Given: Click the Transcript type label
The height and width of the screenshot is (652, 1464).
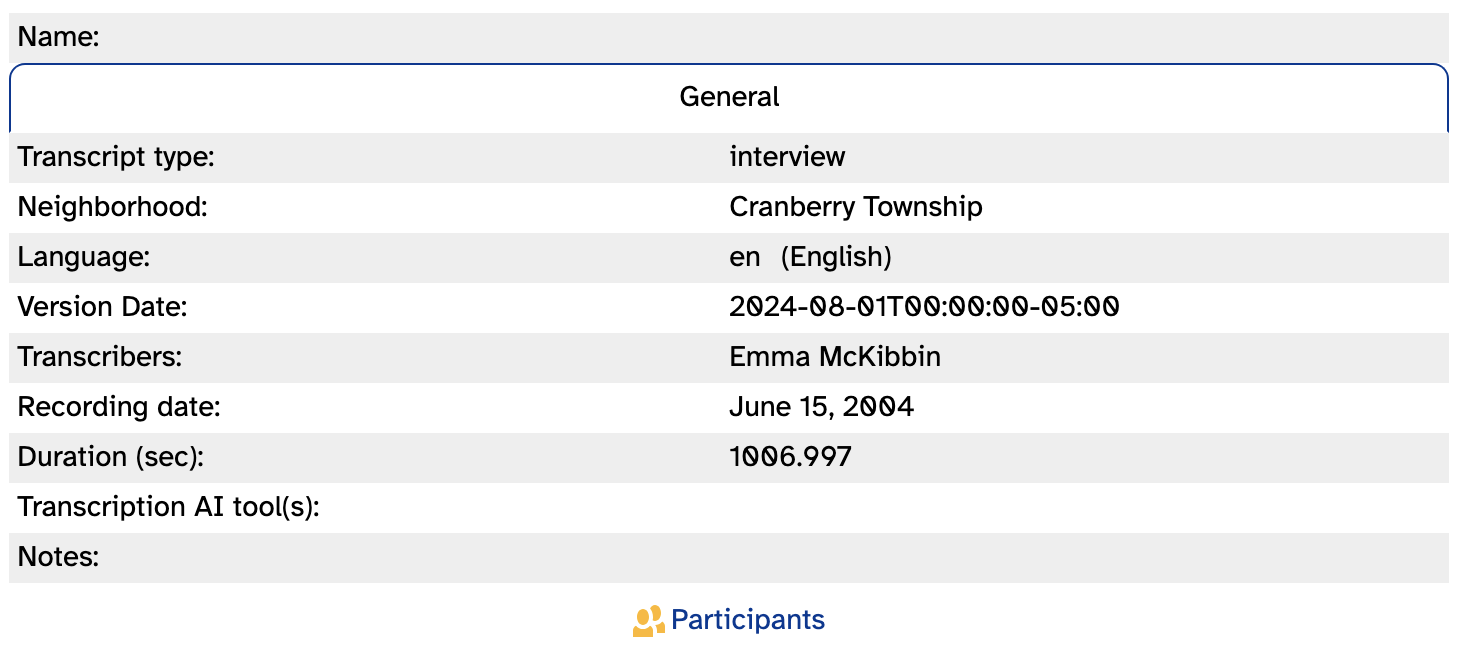Looking at the screenshot, I should pyautogui.click(x=116, y=157).
